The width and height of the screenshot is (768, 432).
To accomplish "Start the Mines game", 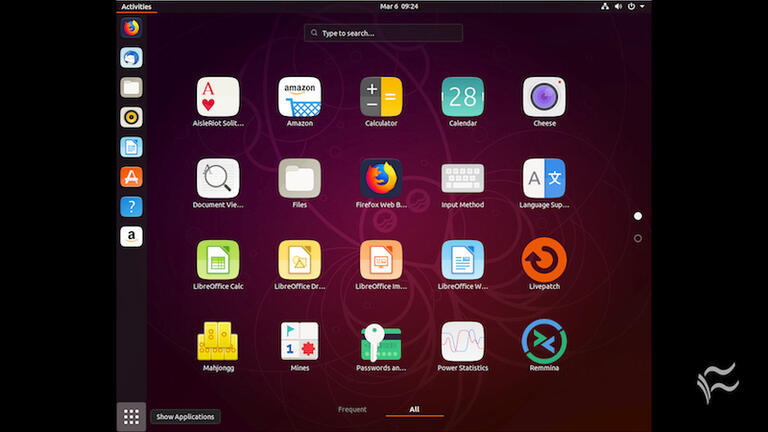I will pos(300,341).
